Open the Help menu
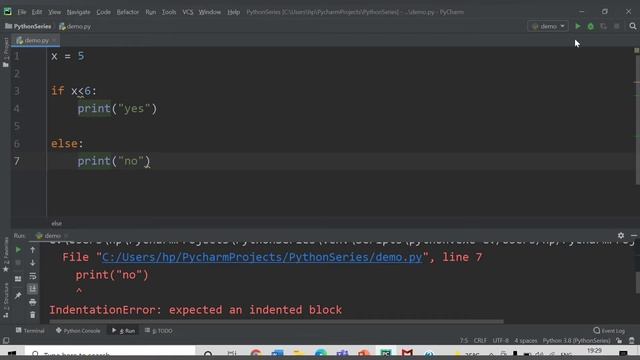The height and width of the screenshot is (360, 640). click(233, 12)
